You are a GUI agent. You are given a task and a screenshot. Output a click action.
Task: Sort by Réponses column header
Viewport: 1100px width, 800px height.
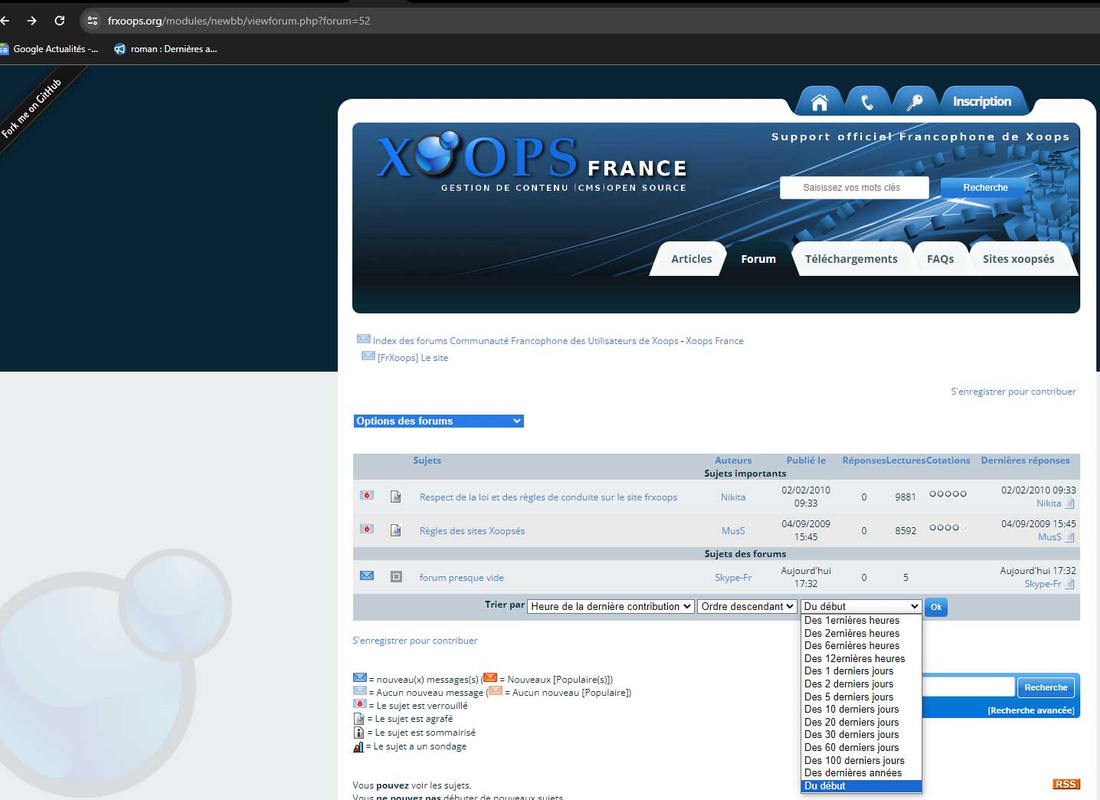click(x=864, y=460)
